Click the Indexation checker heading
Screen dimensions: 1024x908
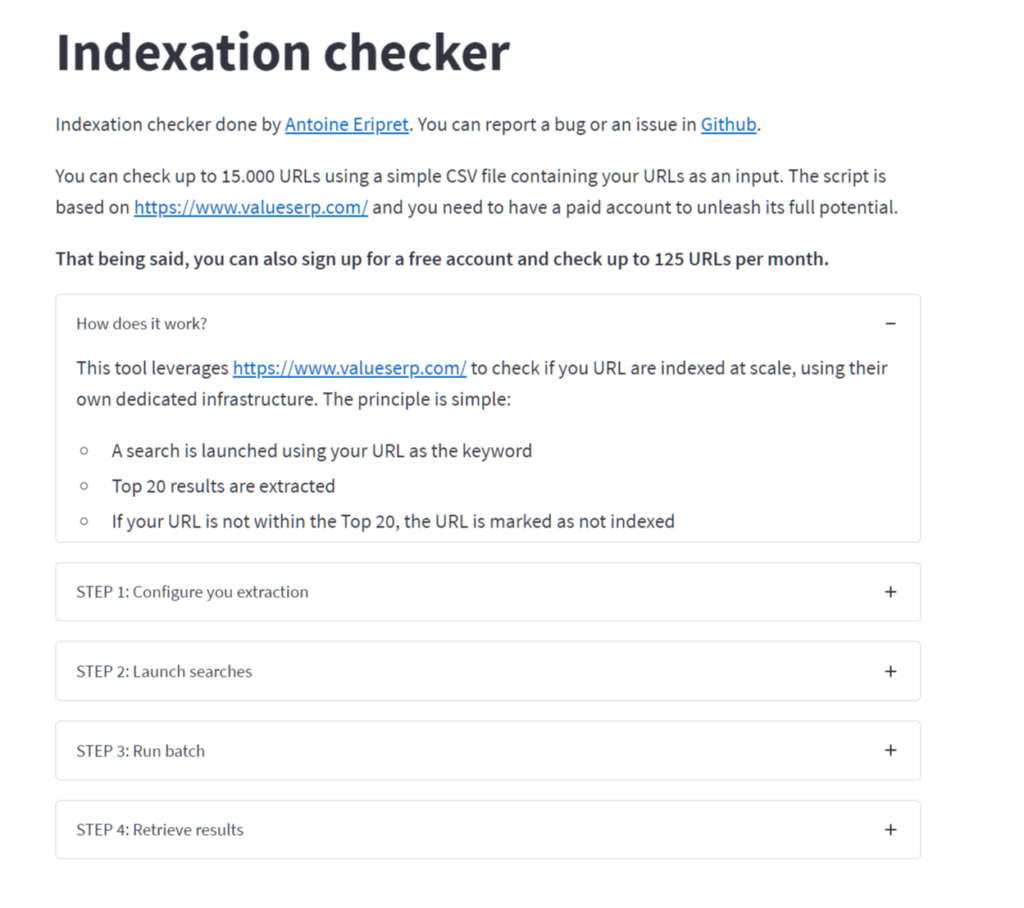283,52
